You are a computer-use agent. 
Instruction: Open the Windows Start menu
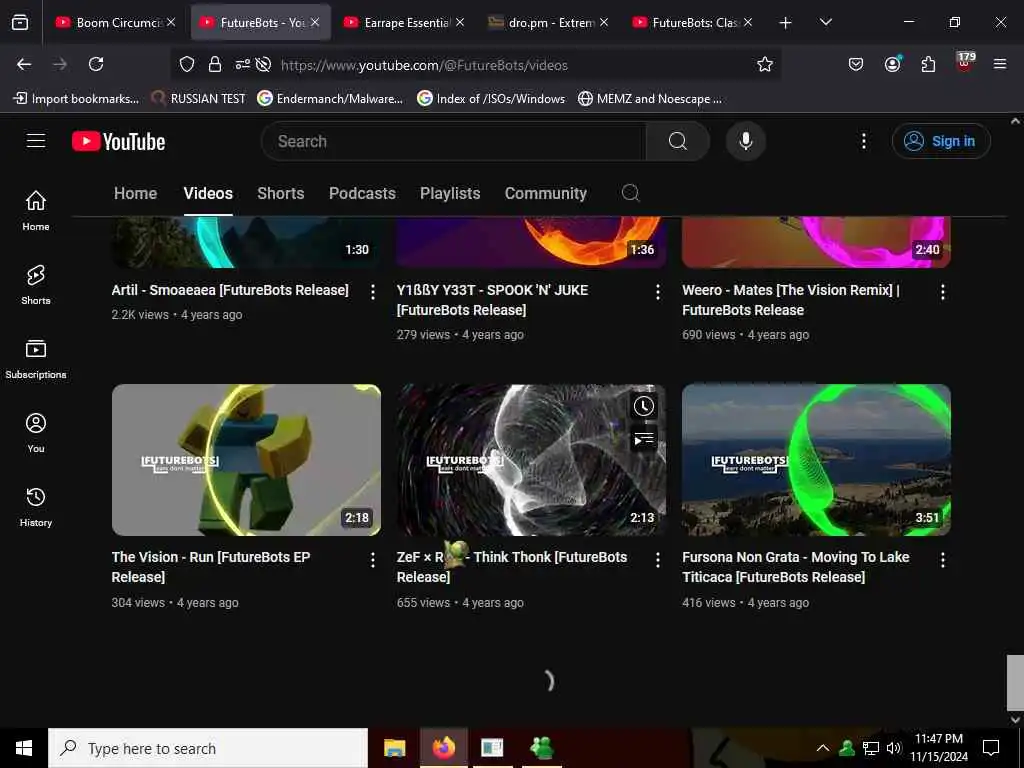[x=24, y=748]
